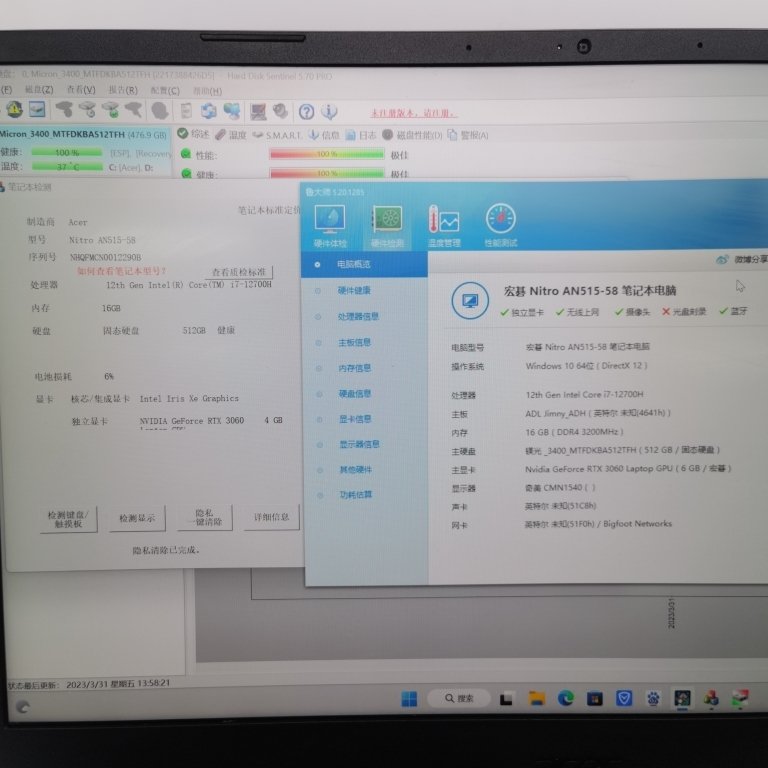The height and width of the screenshot is (768, 768).
Task: Open the 温度管理 thermometer icon
Action: tap(444, 225)
